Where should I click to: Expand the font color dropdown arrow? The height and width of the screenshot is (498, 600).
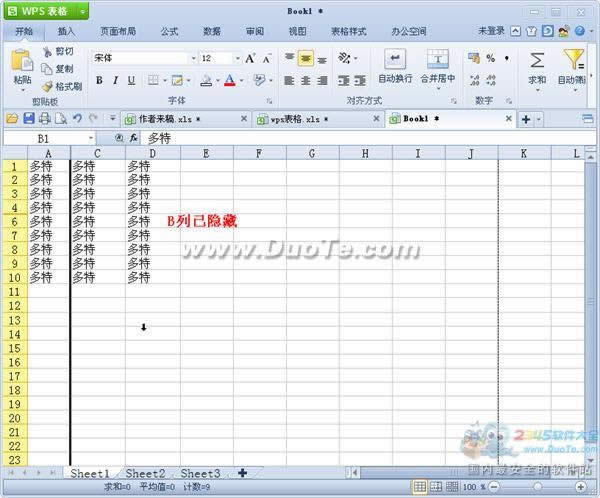[241, 80]
